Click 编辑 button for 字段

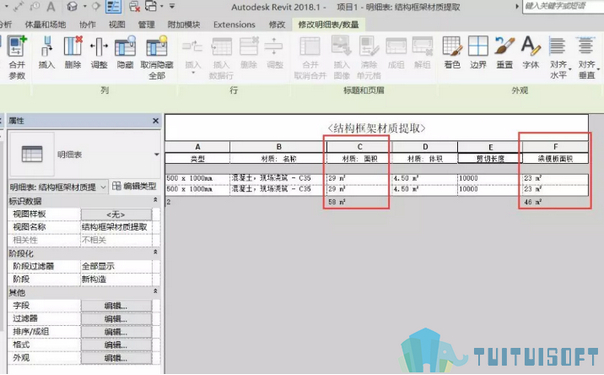[x=116, y=306]
